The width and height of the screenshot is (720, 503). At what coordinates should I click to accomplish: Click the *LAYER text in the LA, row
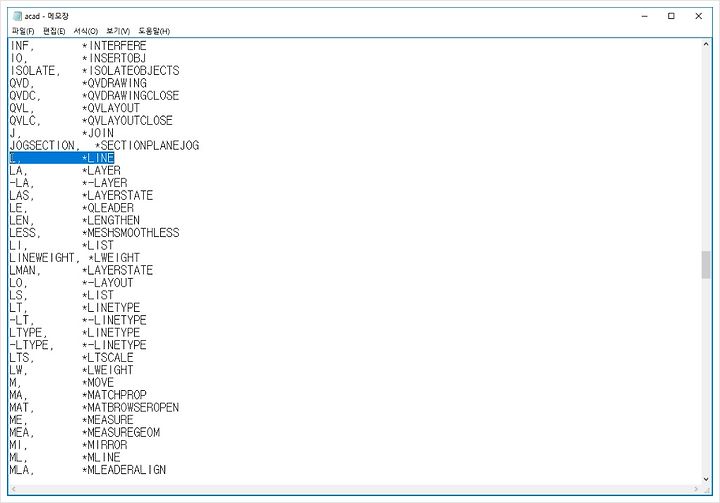(101, 170)
